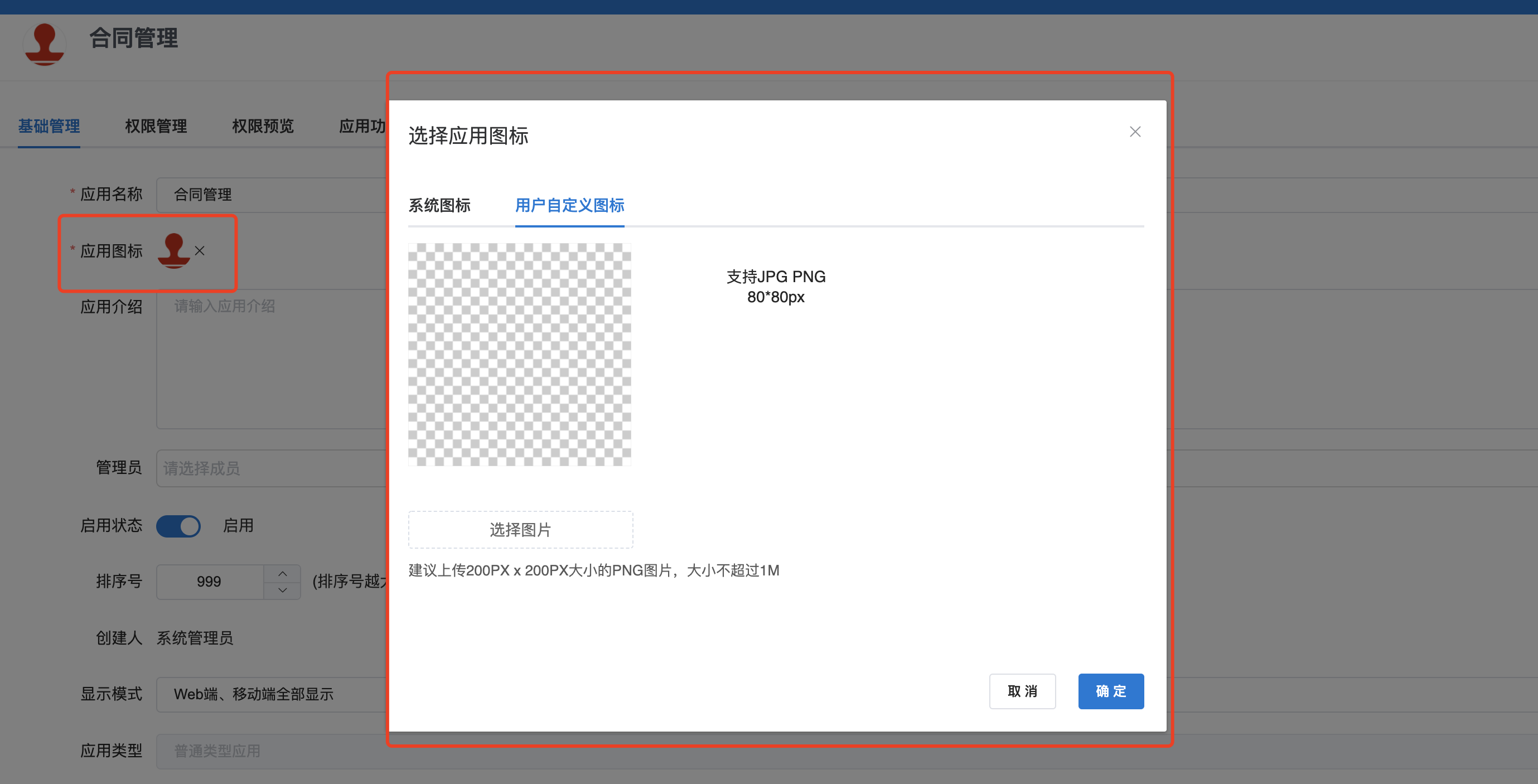Screen dimensions: 1538x784
Task: Toggle the 启用状态 switch
Action: pyautogui.click(x=178, y=526)
